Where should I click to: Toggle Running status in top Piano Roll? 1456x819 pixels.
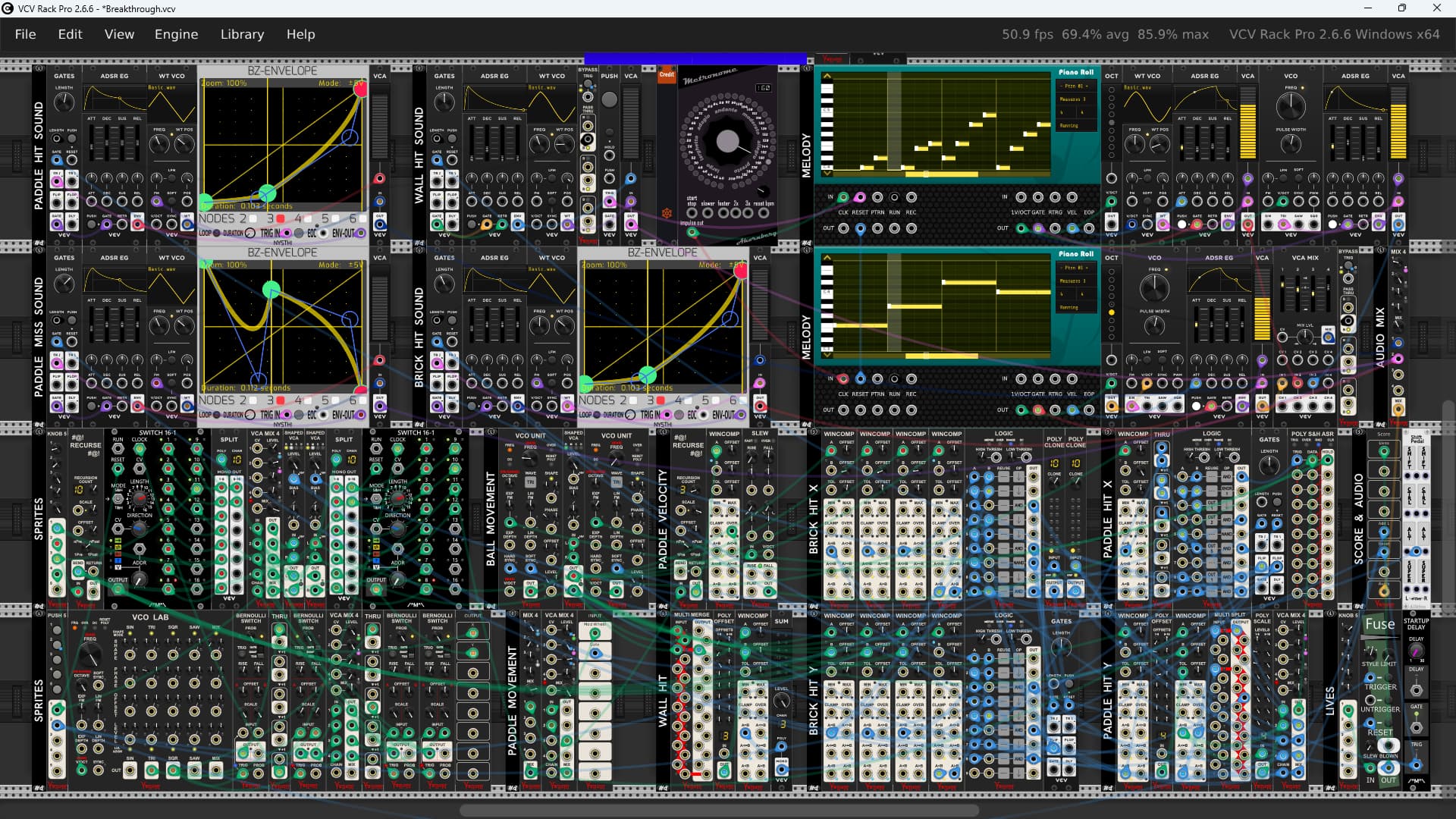tap(1068, 126)
